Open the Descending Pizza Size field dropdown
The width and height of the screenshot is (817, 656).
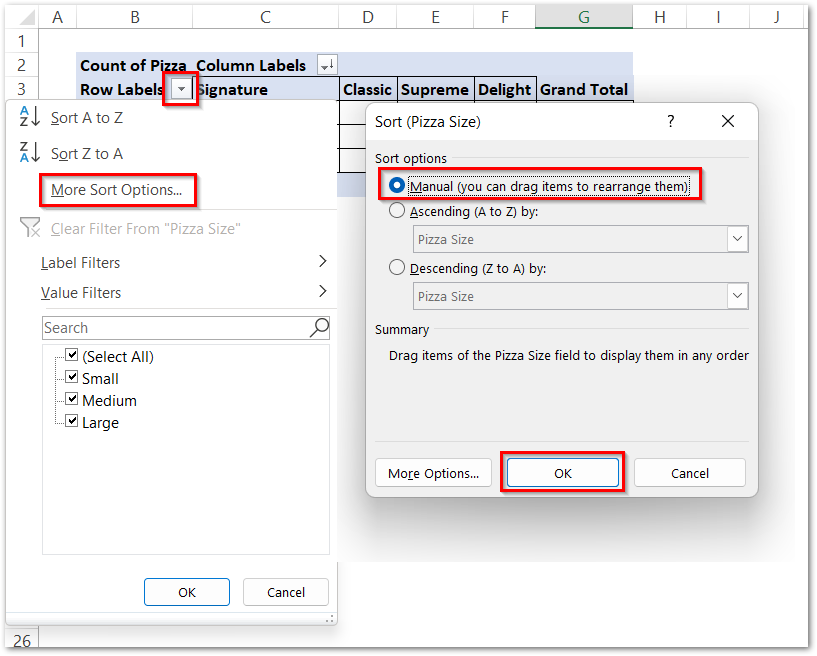pyautogui.click(x=737, y=296)
